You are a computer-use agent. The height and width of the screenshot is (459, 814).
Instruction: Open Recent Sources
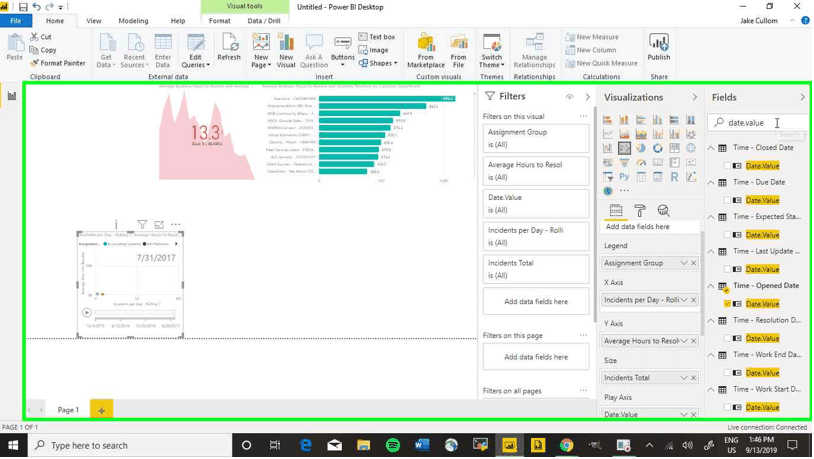coord(134,50)
